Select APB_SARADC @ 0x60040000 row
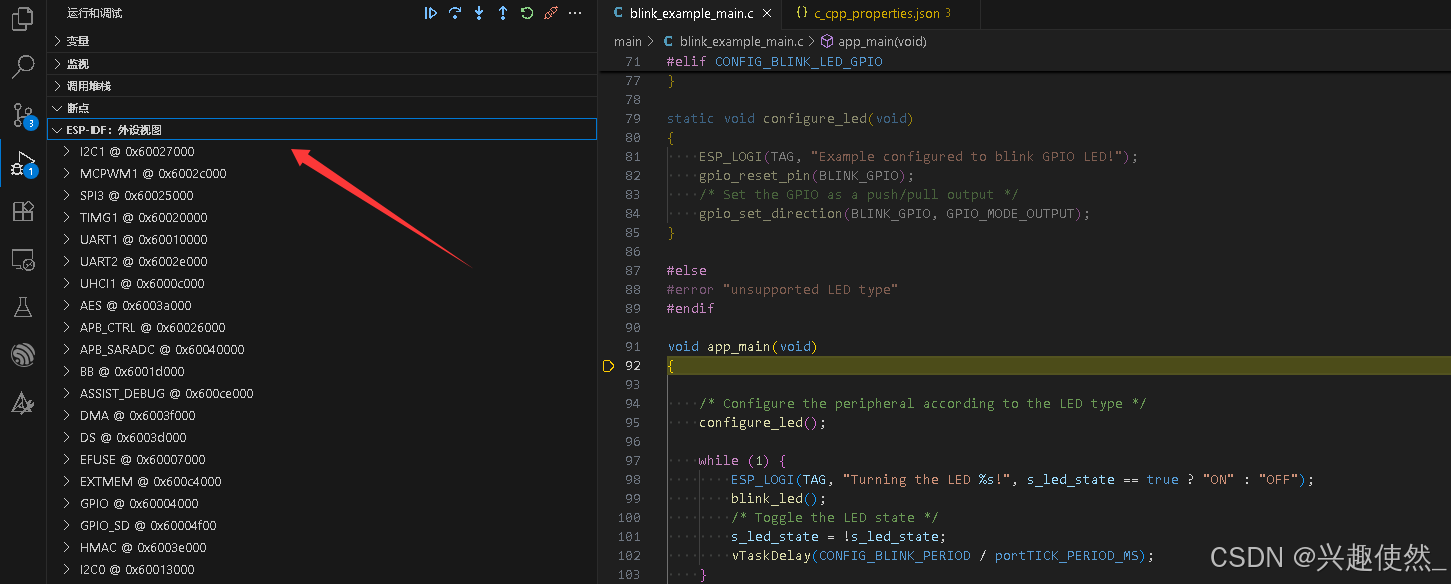 pos(322,349)
